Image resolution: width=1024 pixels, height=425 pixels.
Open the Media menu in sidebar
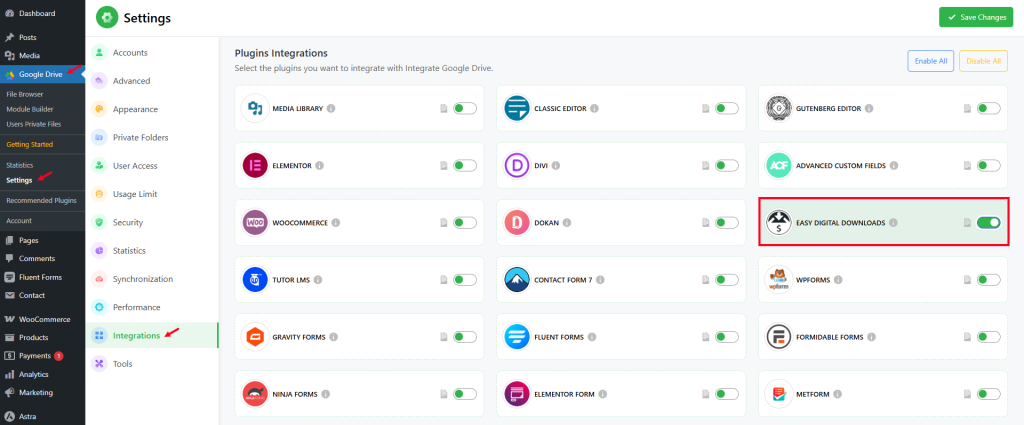click(x=42, y=56)
